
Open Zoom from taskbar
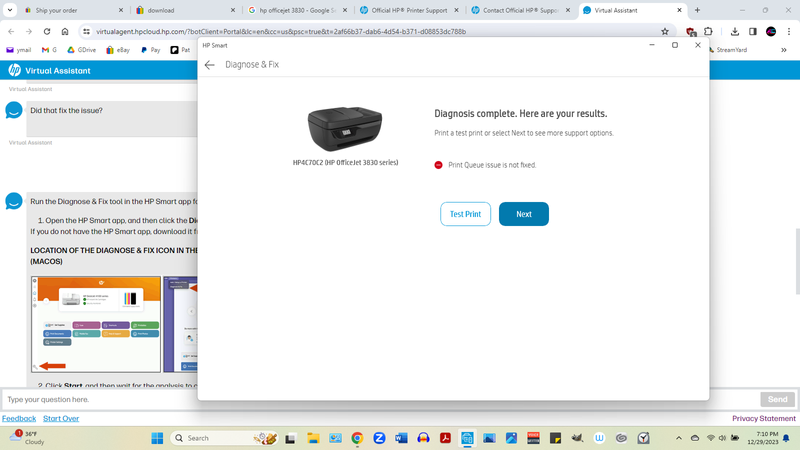click(x=379, y=438)
